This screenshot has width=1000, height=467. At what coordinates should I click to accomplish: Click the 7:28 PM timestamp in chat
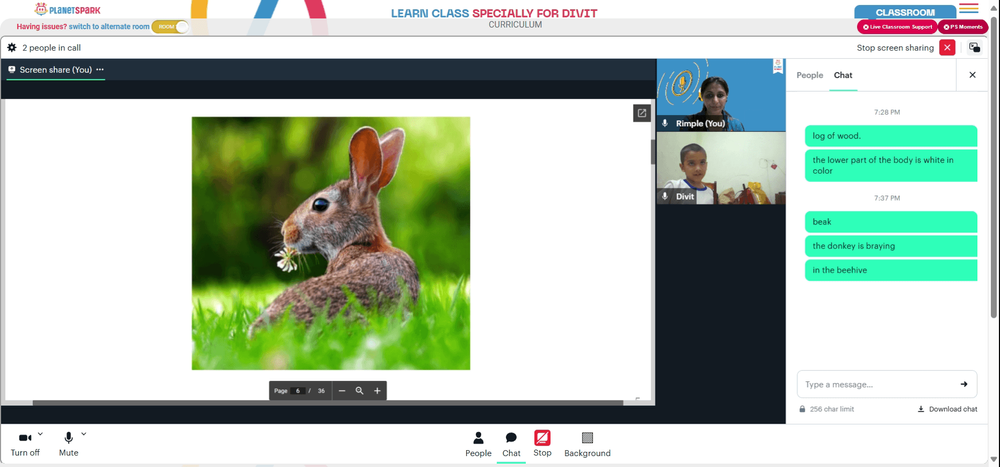(x=887, y=112)
